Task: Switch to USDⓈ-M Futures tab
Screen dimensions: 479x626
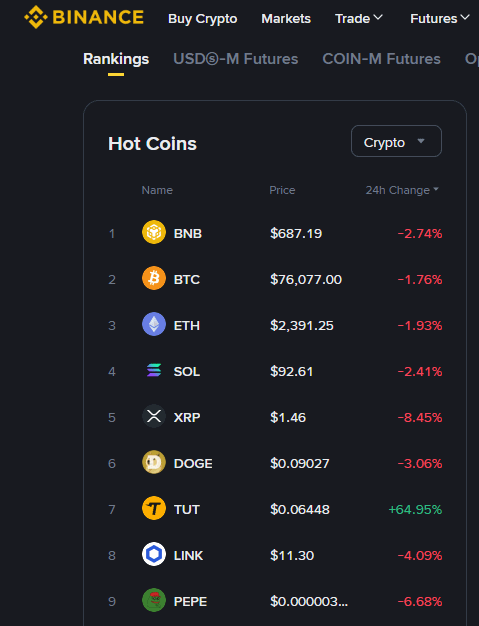Action: point(236,59)
